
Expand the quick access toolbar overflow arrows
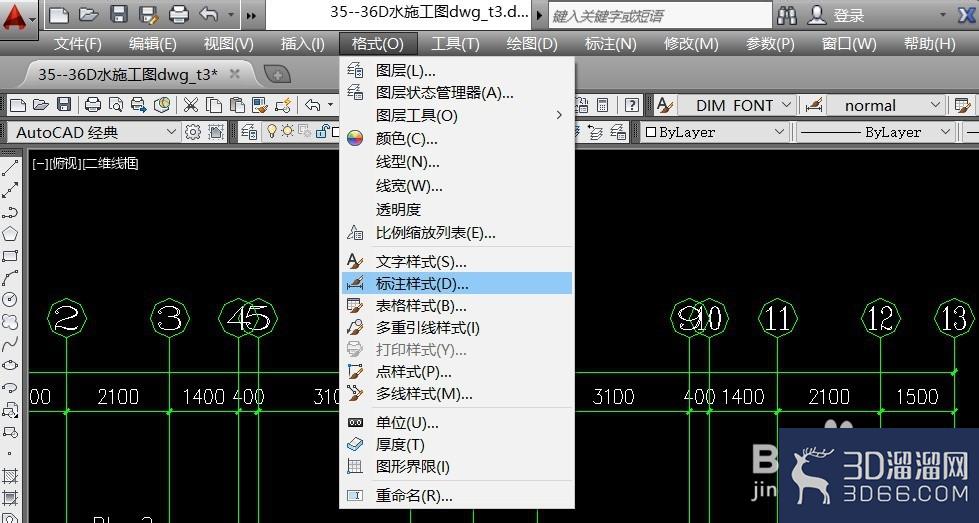[251, 16]
